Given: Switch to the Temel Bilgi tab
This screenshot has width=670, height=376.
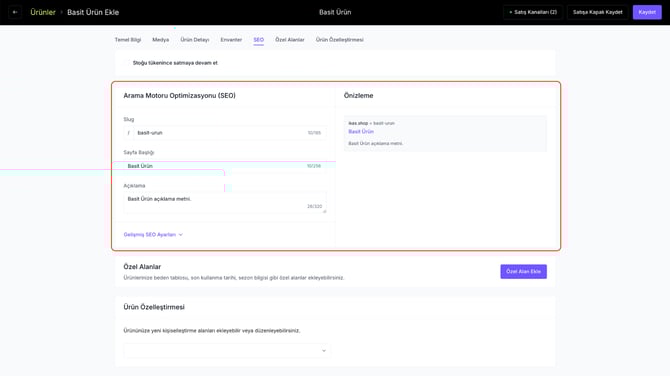Looking at the screenshot, I should coord(128,40).
